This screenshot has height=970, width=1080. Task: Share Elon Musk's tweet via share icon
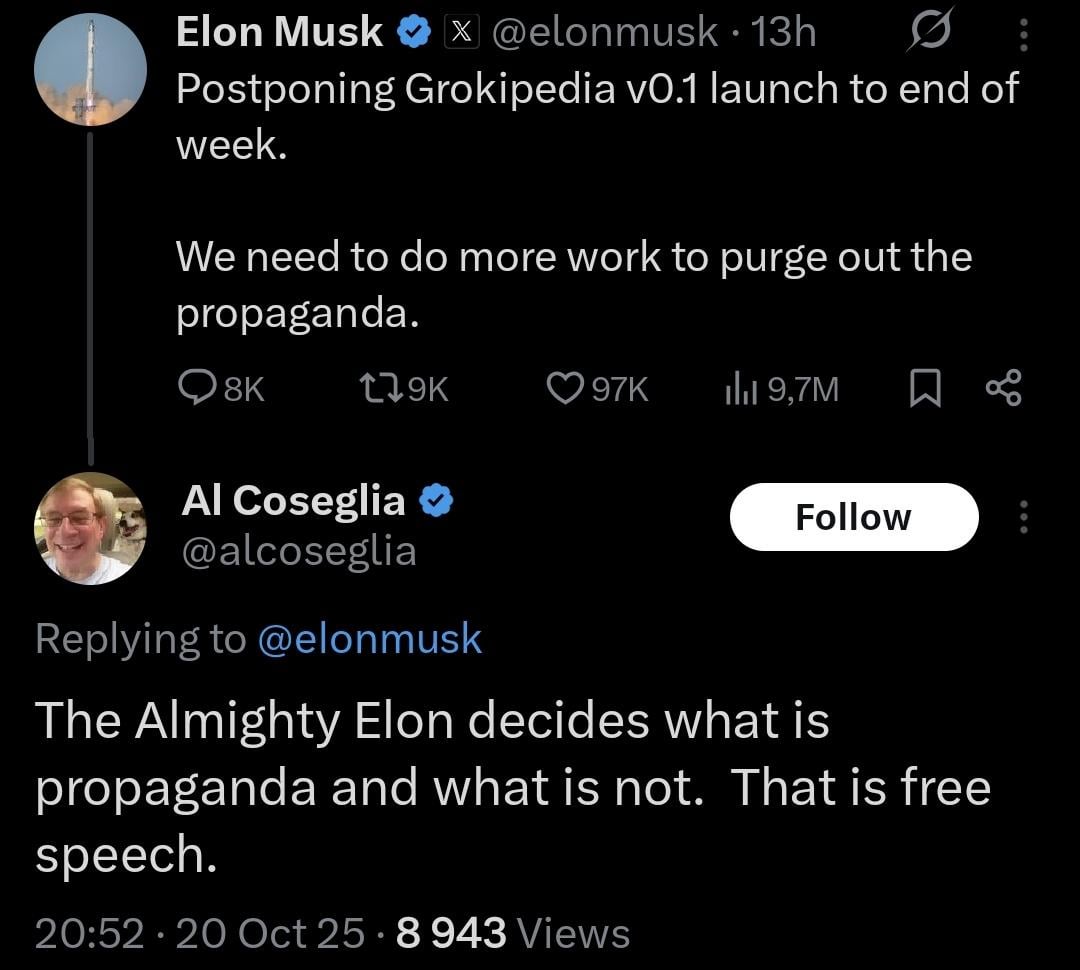point(1003,387)
